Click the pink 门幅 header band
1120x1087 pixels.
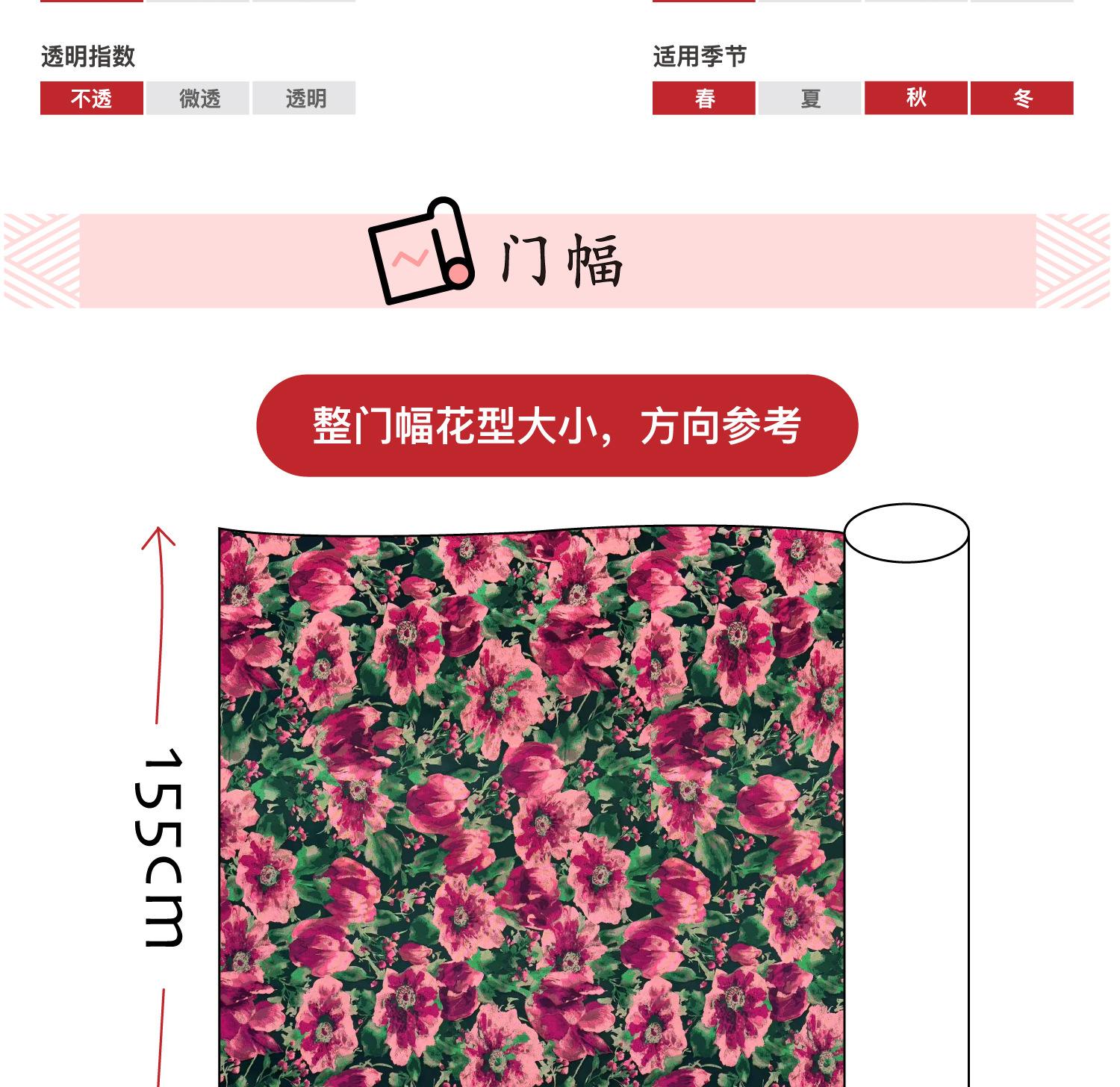[558, 261]
